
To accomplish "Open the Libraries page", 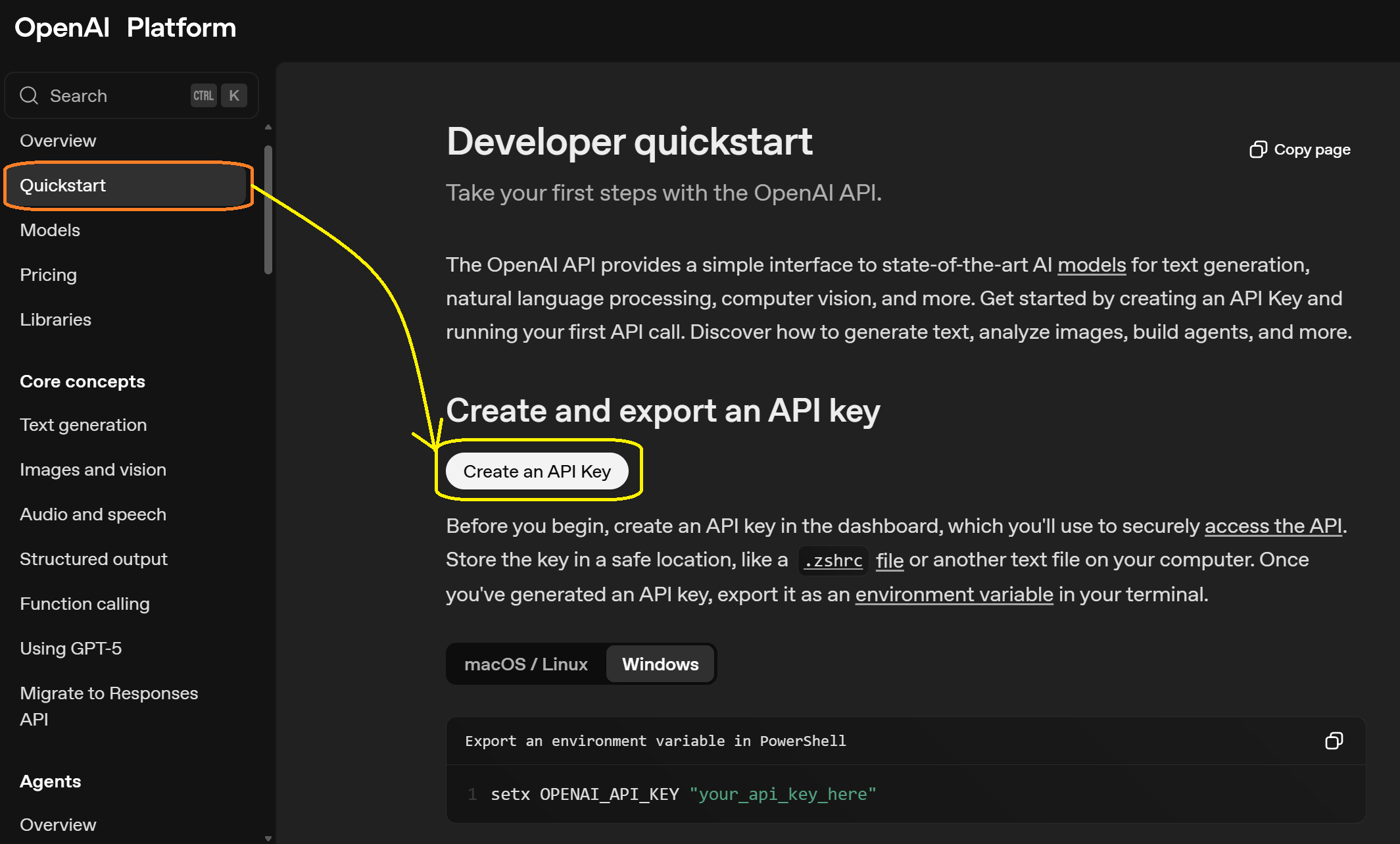I will [x=55, y=319].
